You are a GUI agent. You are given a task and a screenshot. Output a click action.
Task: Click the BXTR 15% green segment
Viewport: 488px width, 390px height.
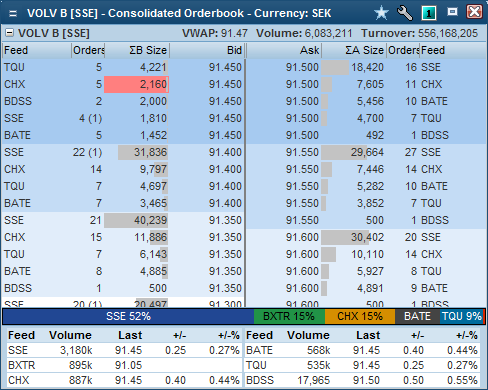pos(289,316)
